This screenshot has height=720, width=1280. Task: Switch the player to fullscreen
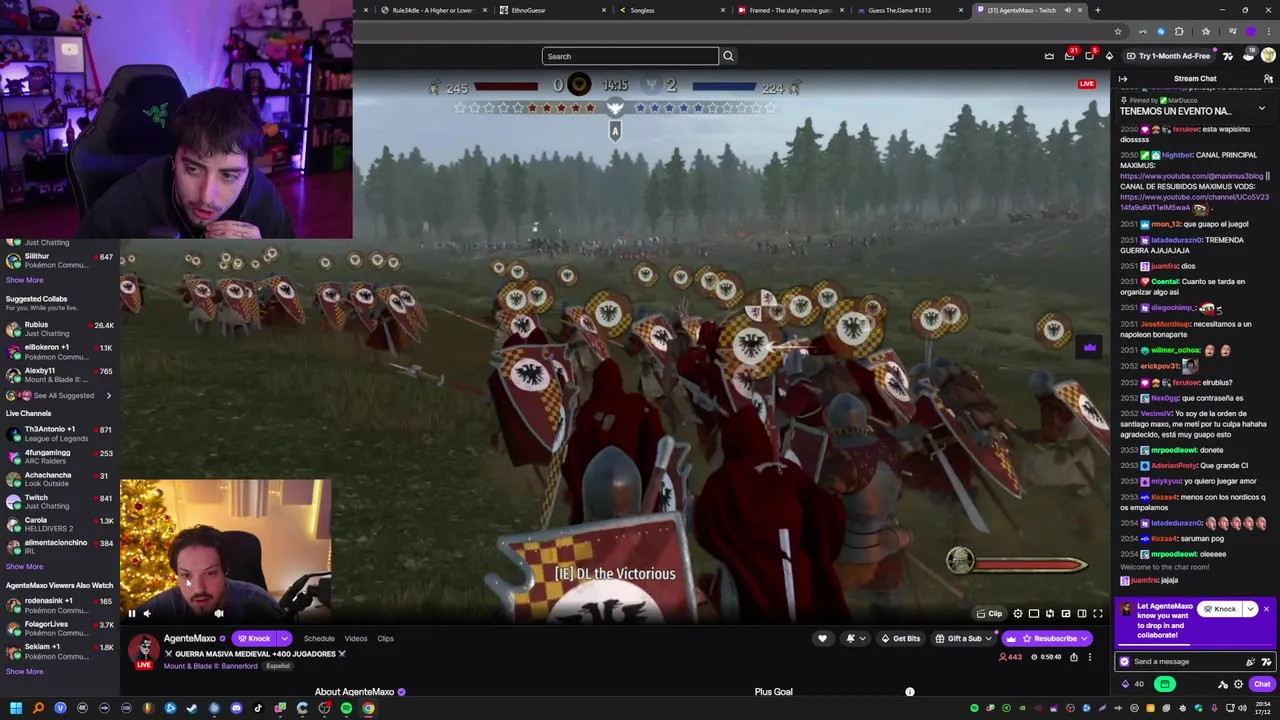point(1098,614)
